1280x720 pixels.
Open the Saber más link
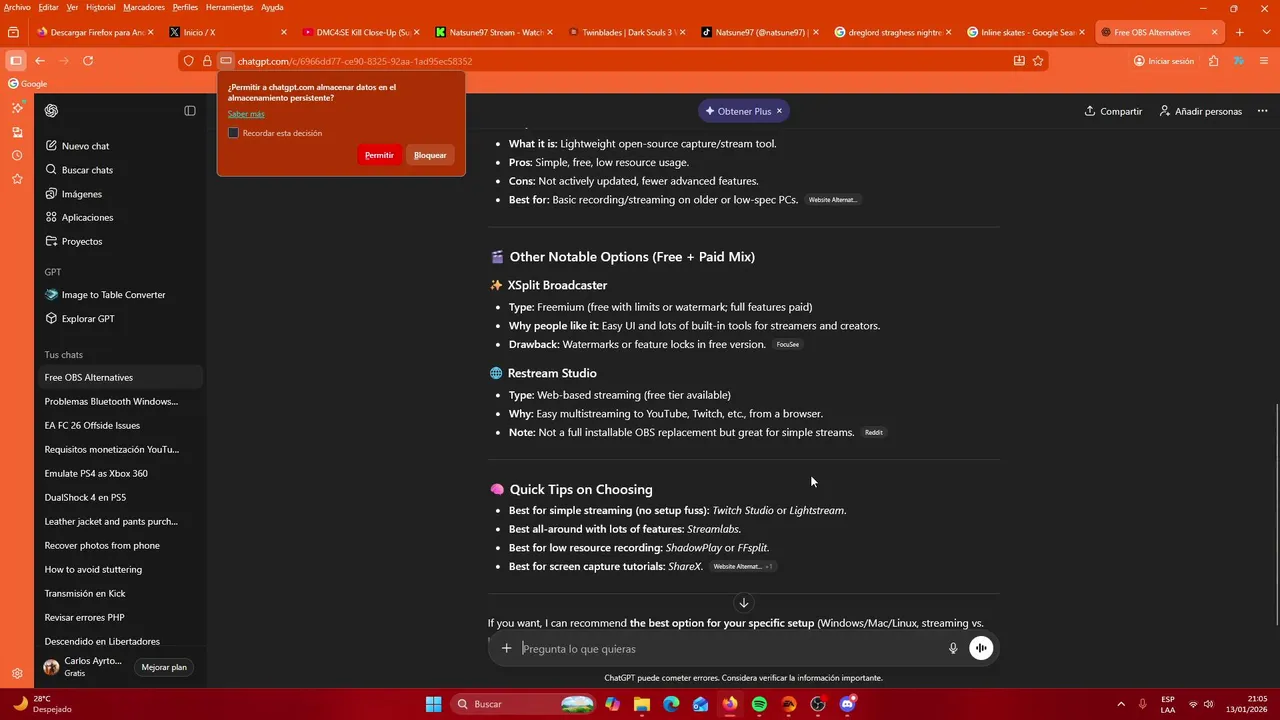tap(246, 114)
